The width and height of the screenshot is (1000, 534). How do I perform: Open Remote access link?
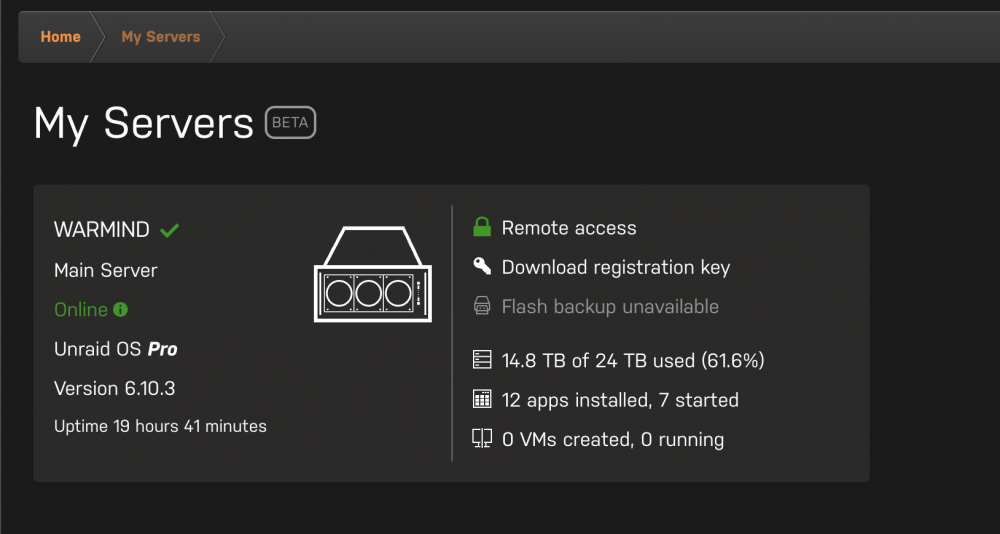(x=569, y=228)
